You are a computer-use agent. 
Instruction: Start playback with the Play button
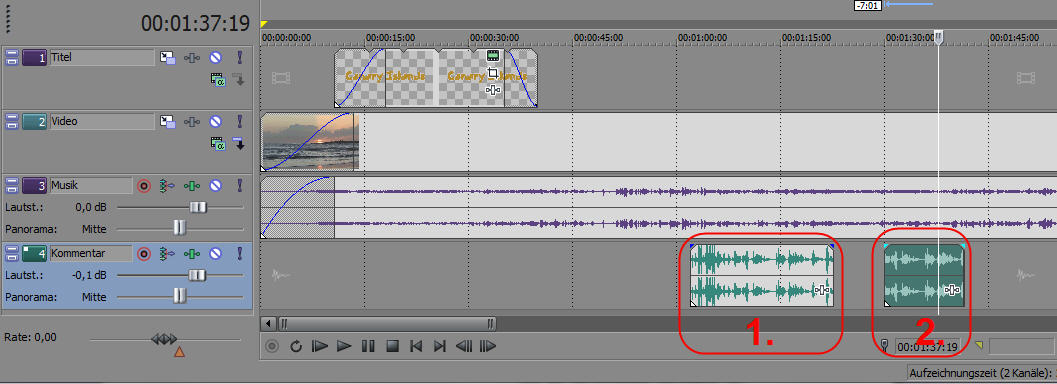(x=344, y=346)
